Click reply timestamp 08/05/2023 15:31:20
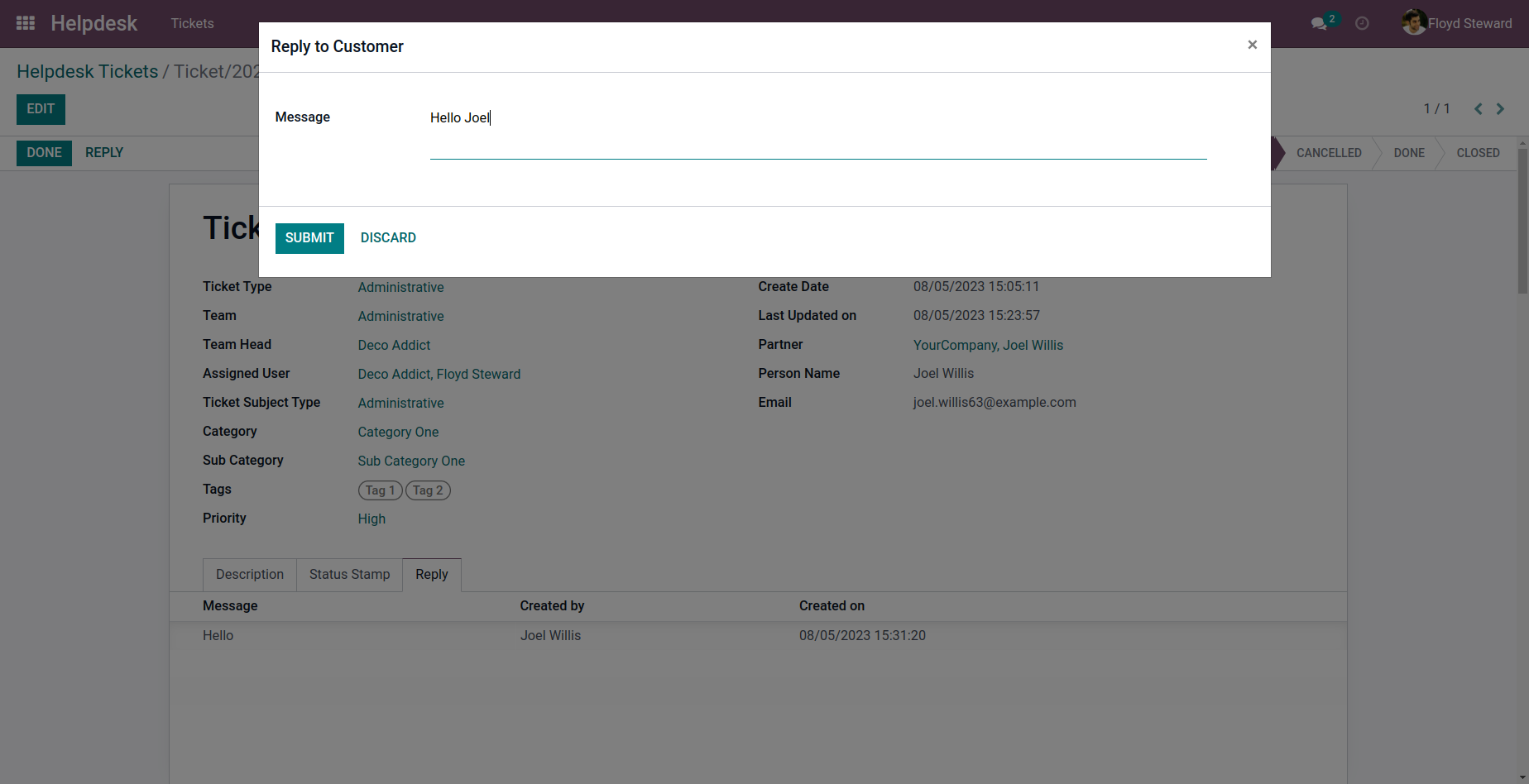This screenshot has height=784, width=1529. [862, 636]
